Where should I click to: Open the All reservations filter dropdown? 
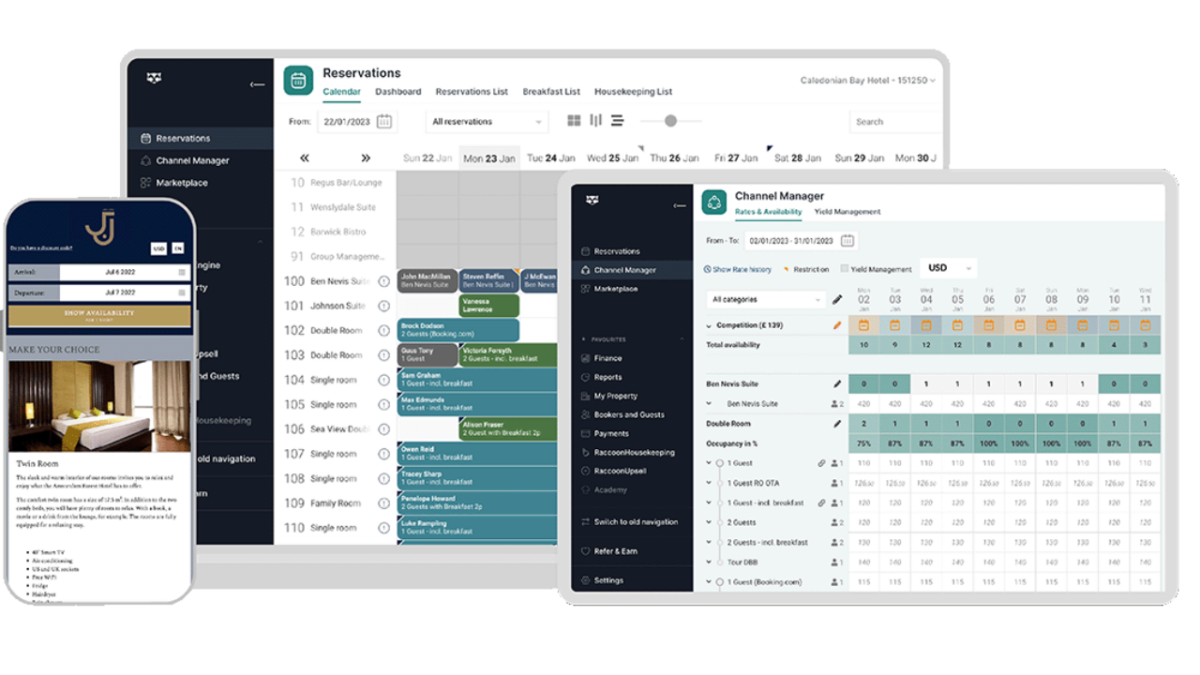pyautogui.click(x=487, y=122)
